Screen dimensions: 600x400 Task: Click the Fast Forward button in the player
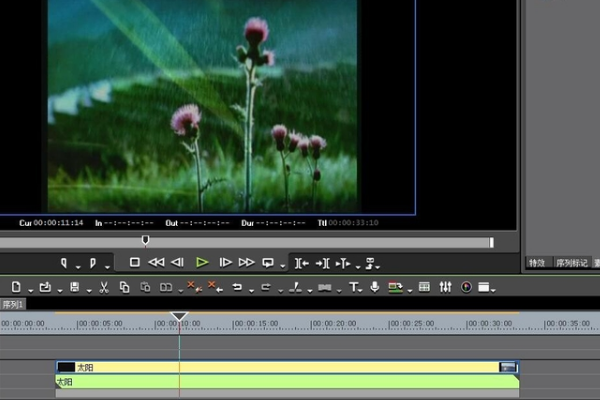click(246, 263)
